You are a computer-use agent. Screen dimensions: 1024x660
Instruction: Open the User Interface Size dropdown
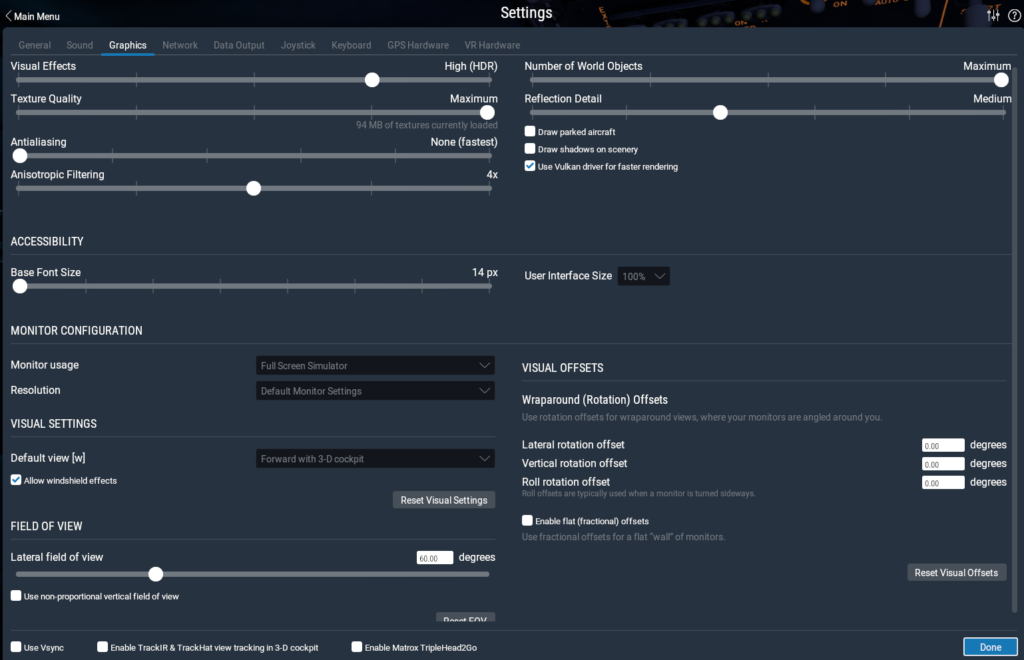[643, 276]
